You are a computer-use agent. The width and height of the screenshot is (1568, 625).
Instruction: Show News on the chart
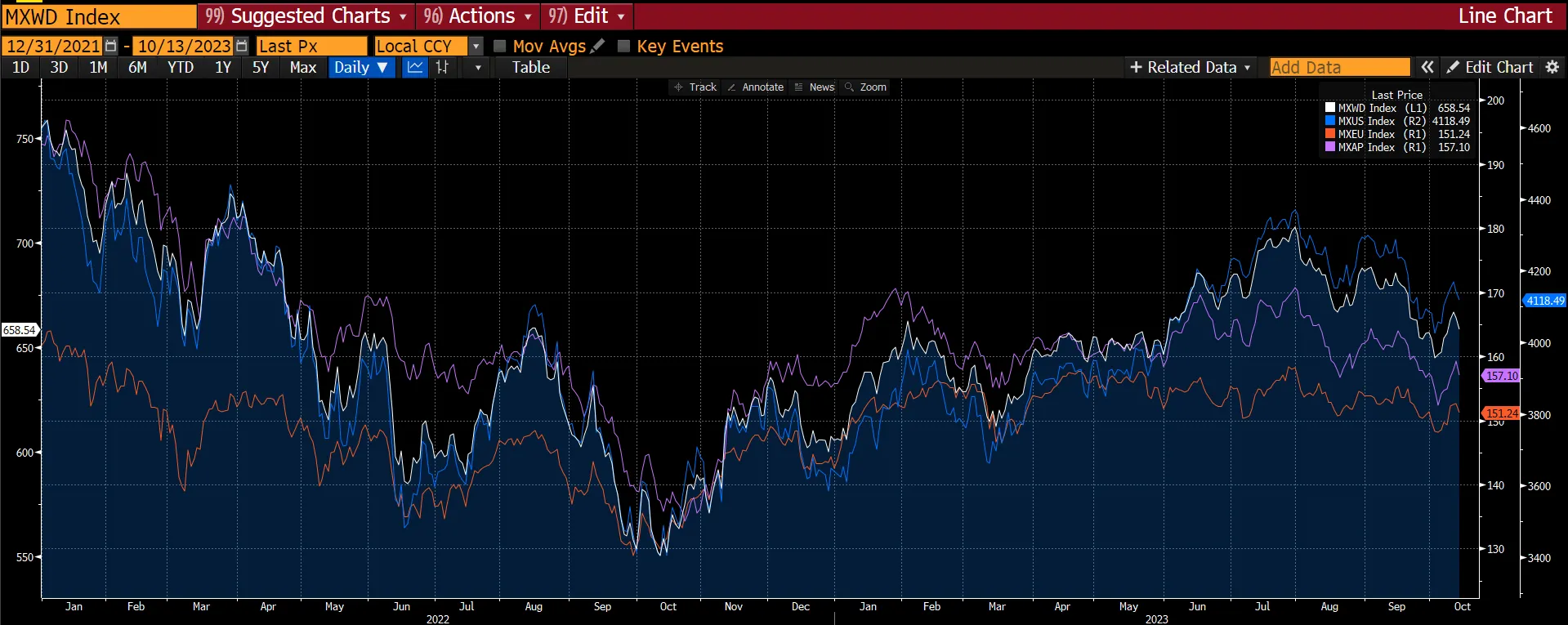814,87
